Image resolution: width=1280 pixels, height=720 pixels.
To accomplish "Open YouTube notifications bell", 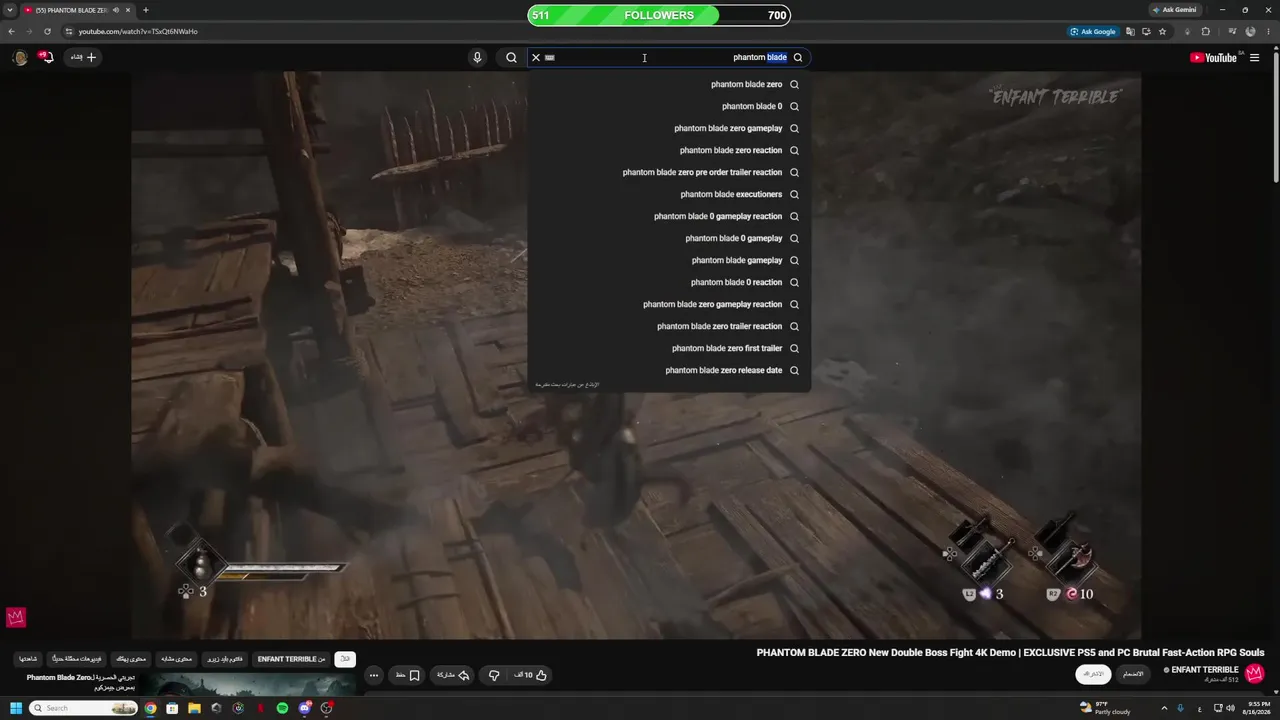I will [x=46, y=57].
